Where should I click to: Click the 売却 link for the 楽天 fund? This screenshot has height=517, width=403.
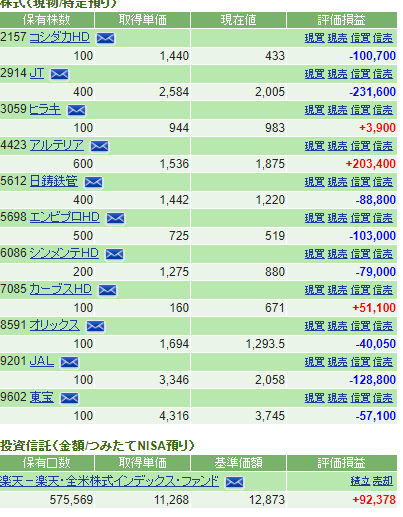[383, 481]
